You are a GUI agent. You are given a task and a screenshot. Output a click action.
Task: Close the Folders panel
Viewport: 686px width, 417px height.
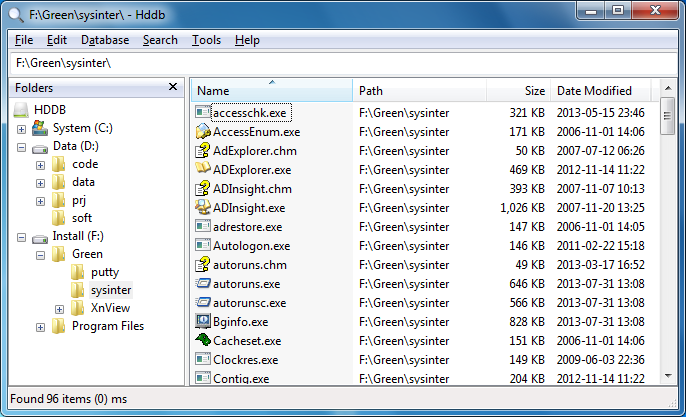[173, 87]
